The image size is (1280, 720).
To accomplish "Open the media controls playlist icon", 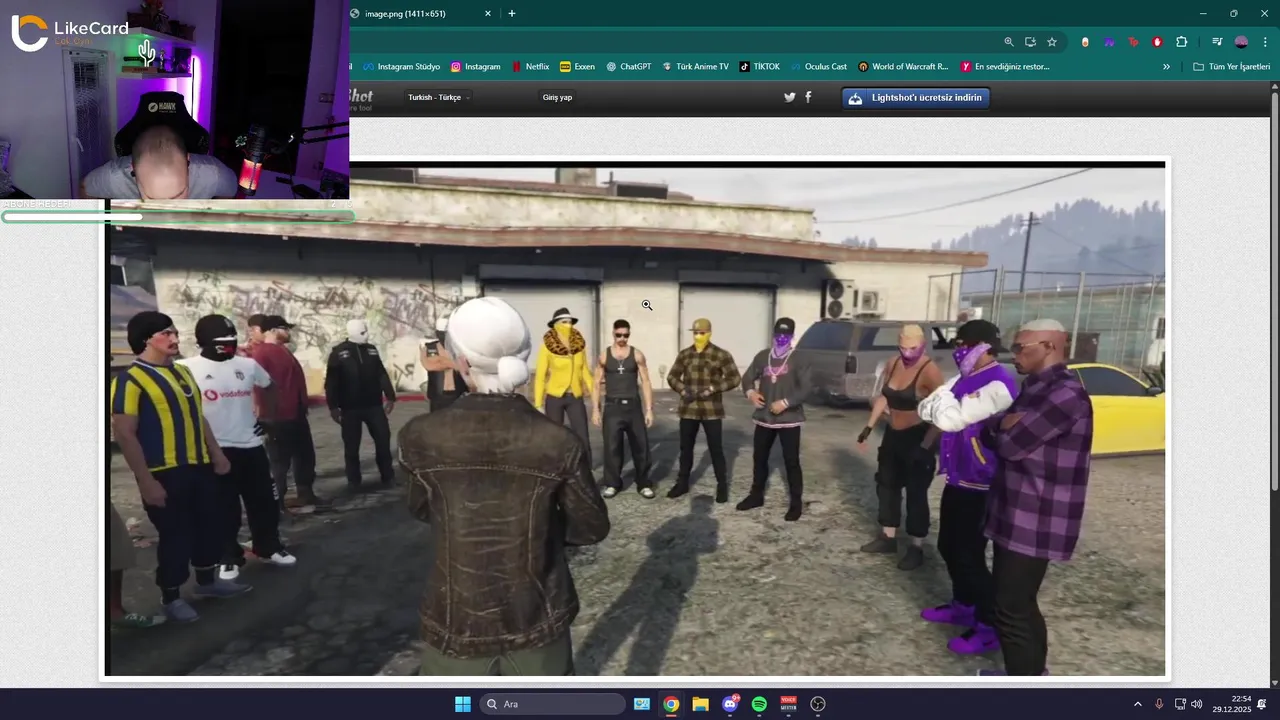I will (1217, 42).
